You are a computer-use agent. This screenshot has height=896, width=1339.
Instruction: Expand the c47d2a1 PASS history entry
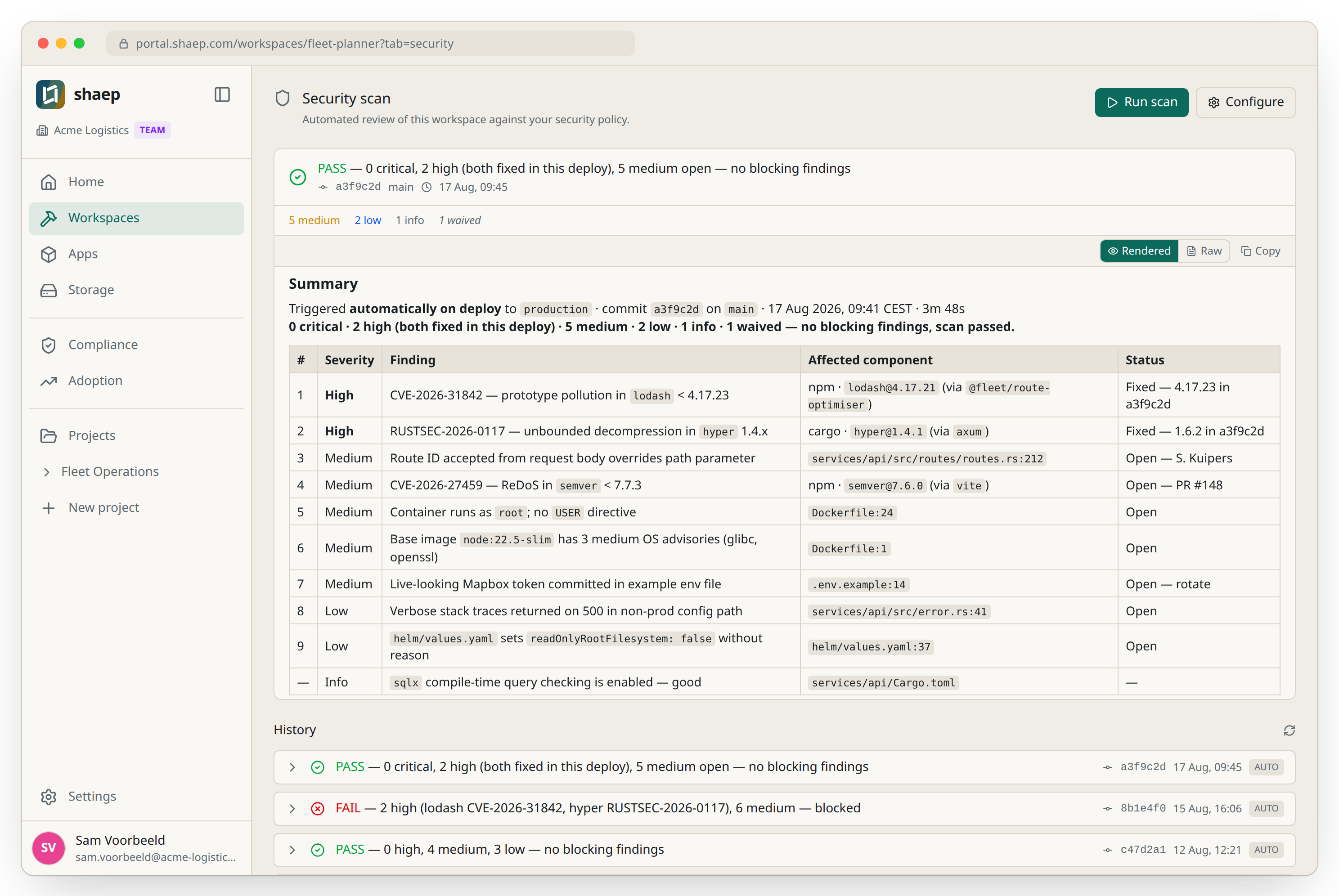click(292, 849)
